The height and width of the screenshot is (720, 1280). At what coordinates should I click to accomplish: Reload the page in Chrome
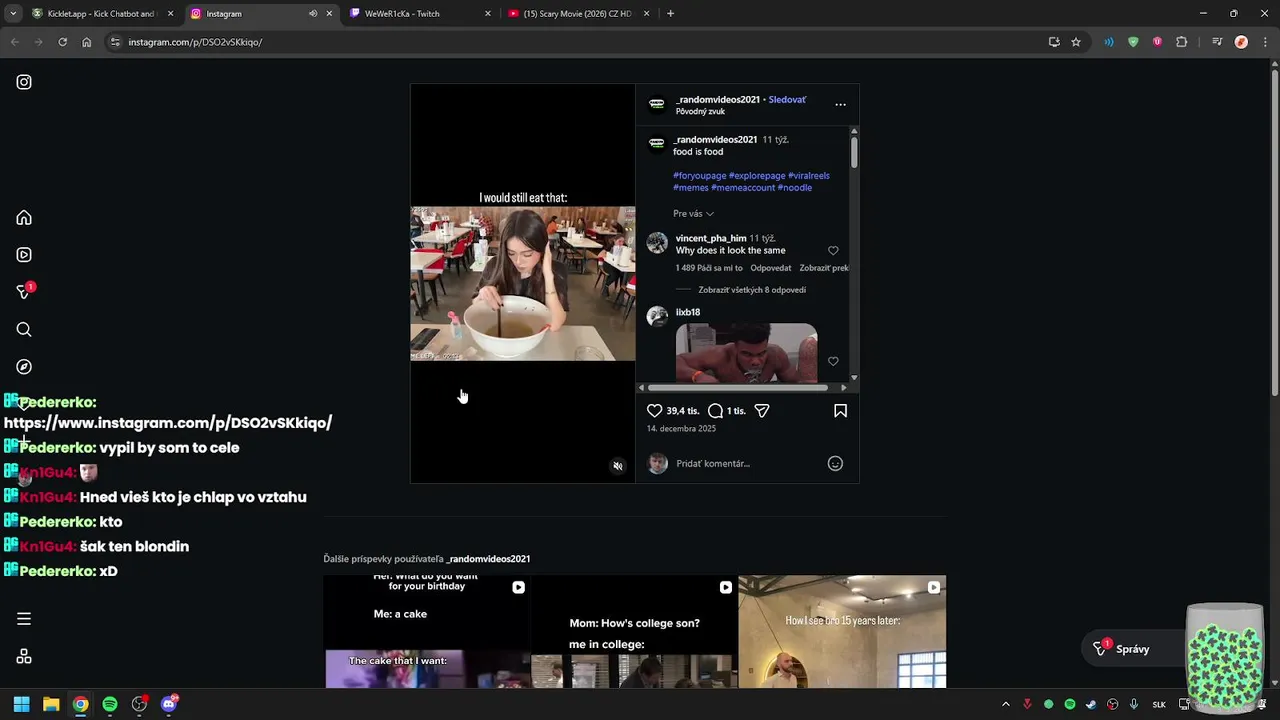pos(62,42)
